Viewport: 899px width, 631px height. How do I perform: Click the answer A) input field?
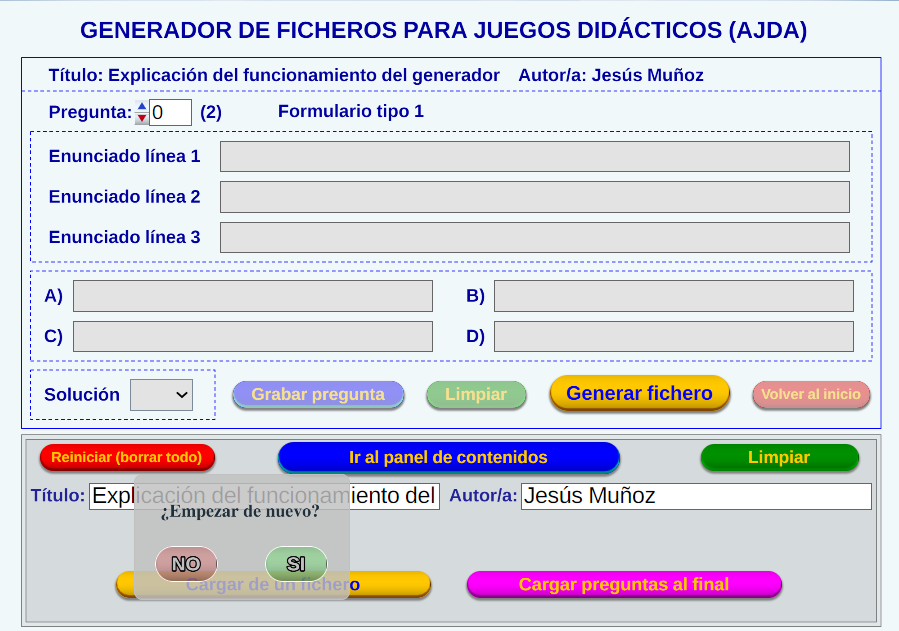(x=252, y=296)
